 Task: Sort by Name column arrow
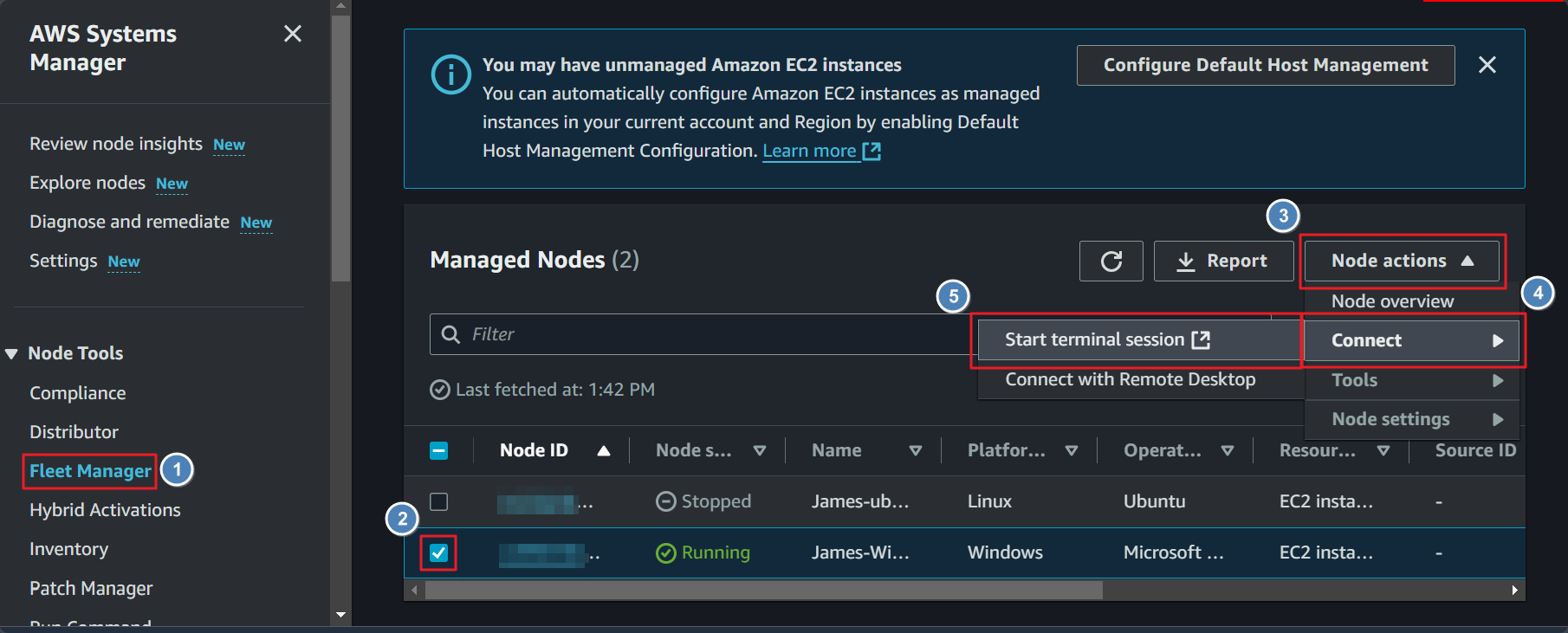(916, 450)
